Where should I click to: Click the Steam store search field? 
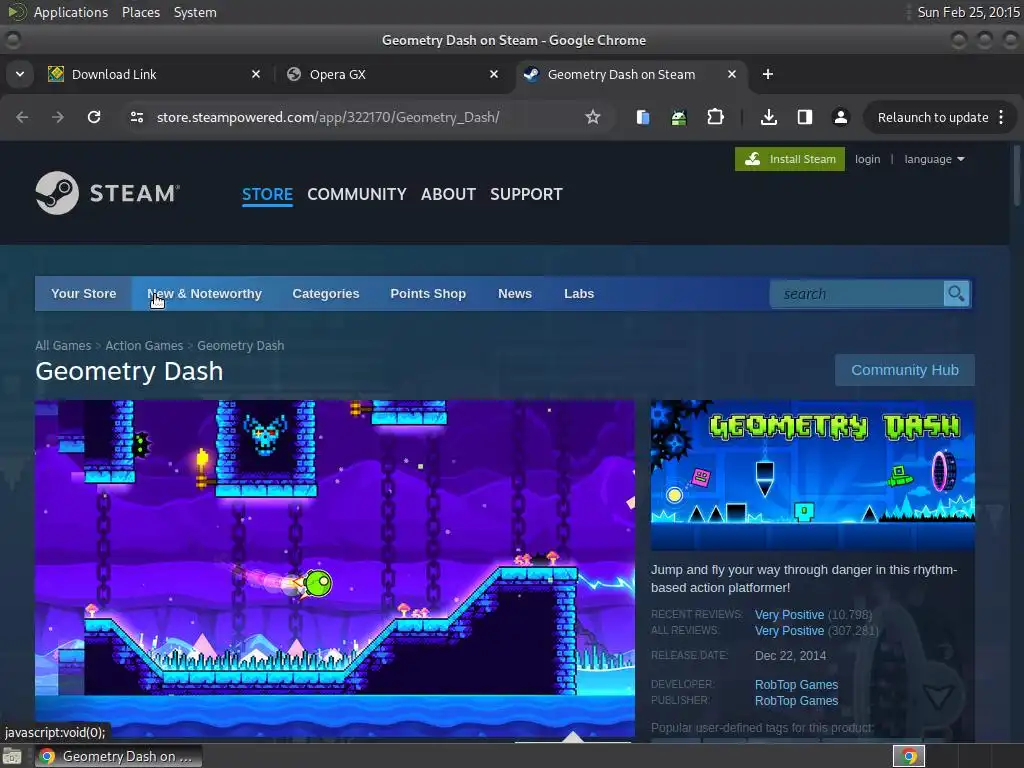point(857,294)
